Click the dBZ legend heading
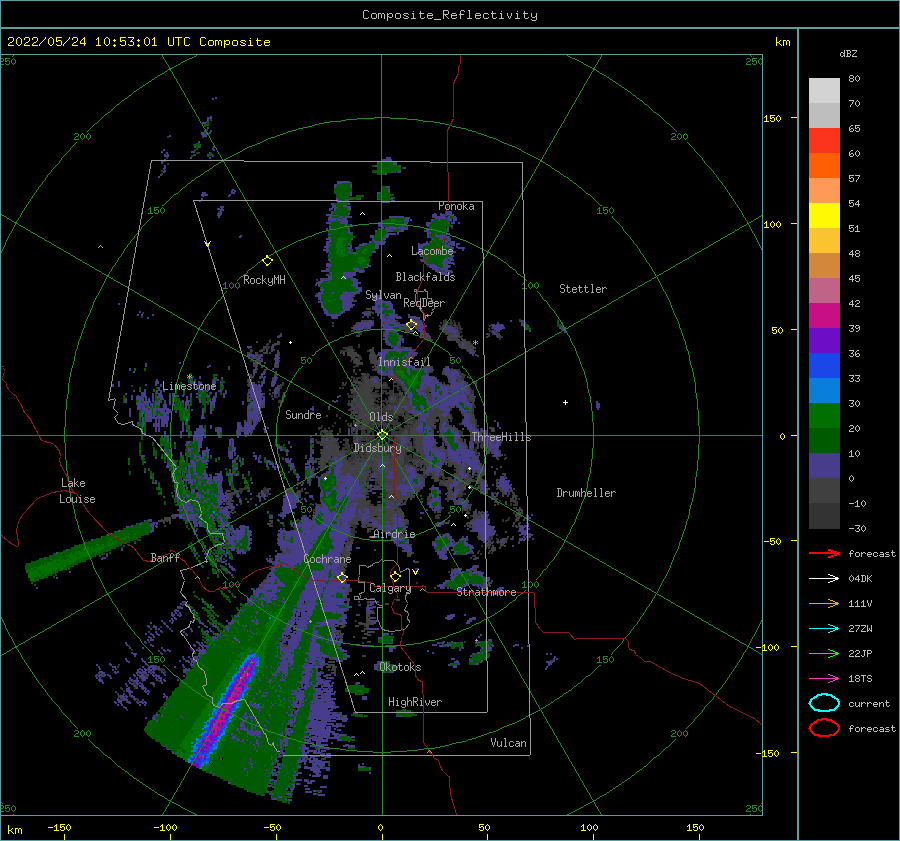Viewport: 900px width, 841px height. pyautogui.click(x=848, y=53)
